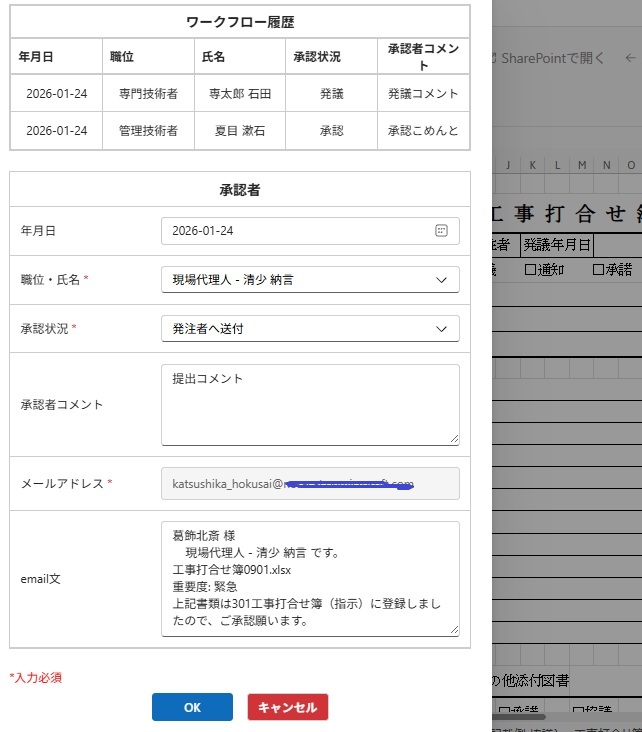Toggle the 承諾 checkbox in the sheet
The height and width of the screenshot is (732, 642).
pyautogui.click(x=599, y=269)
